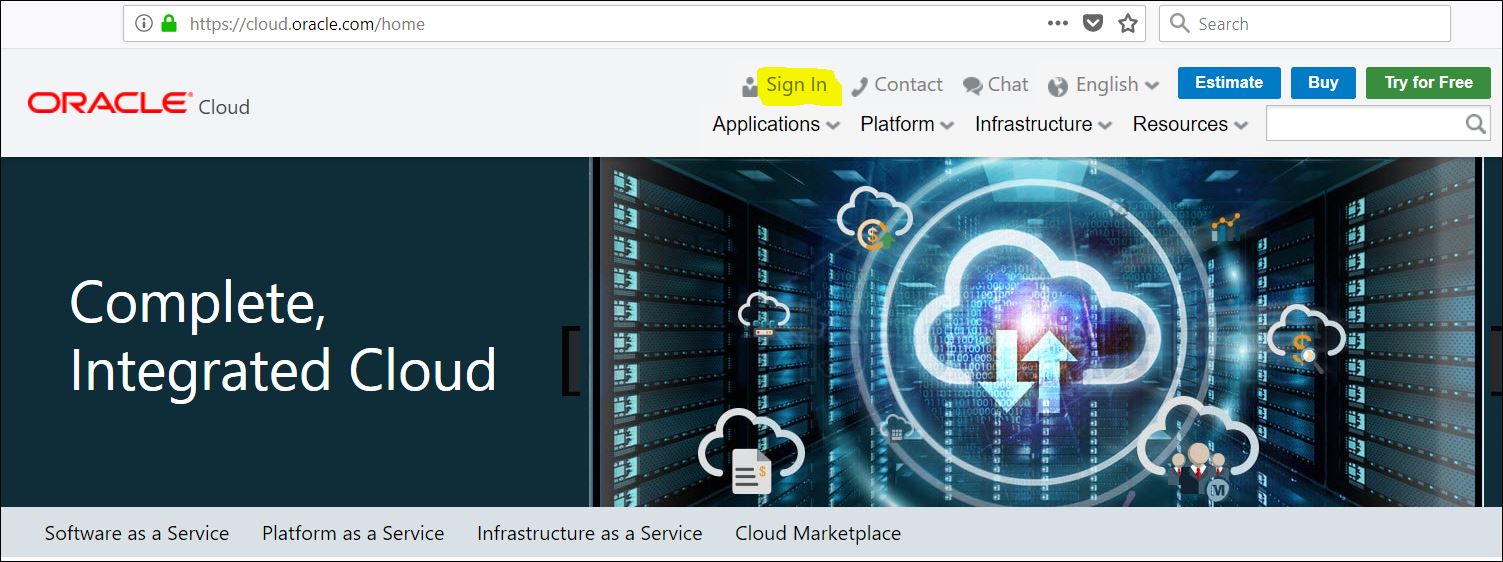Click the speech bubble Chat icon
The width and height of the screenshot is (1503, 562).
(972, 86)
